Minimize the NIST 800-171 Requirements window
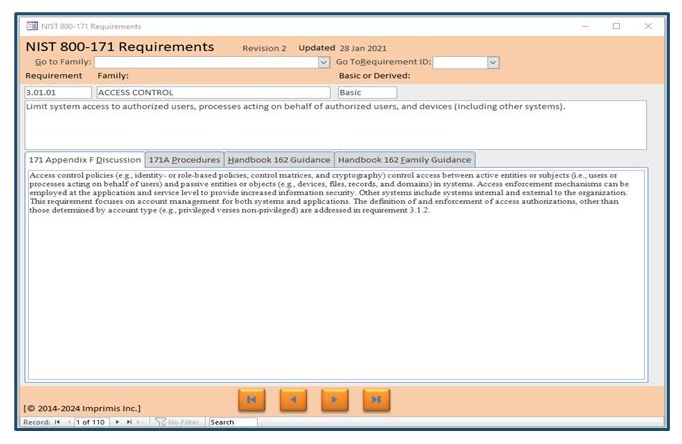 pyautogui.click(x=585, y=26)
